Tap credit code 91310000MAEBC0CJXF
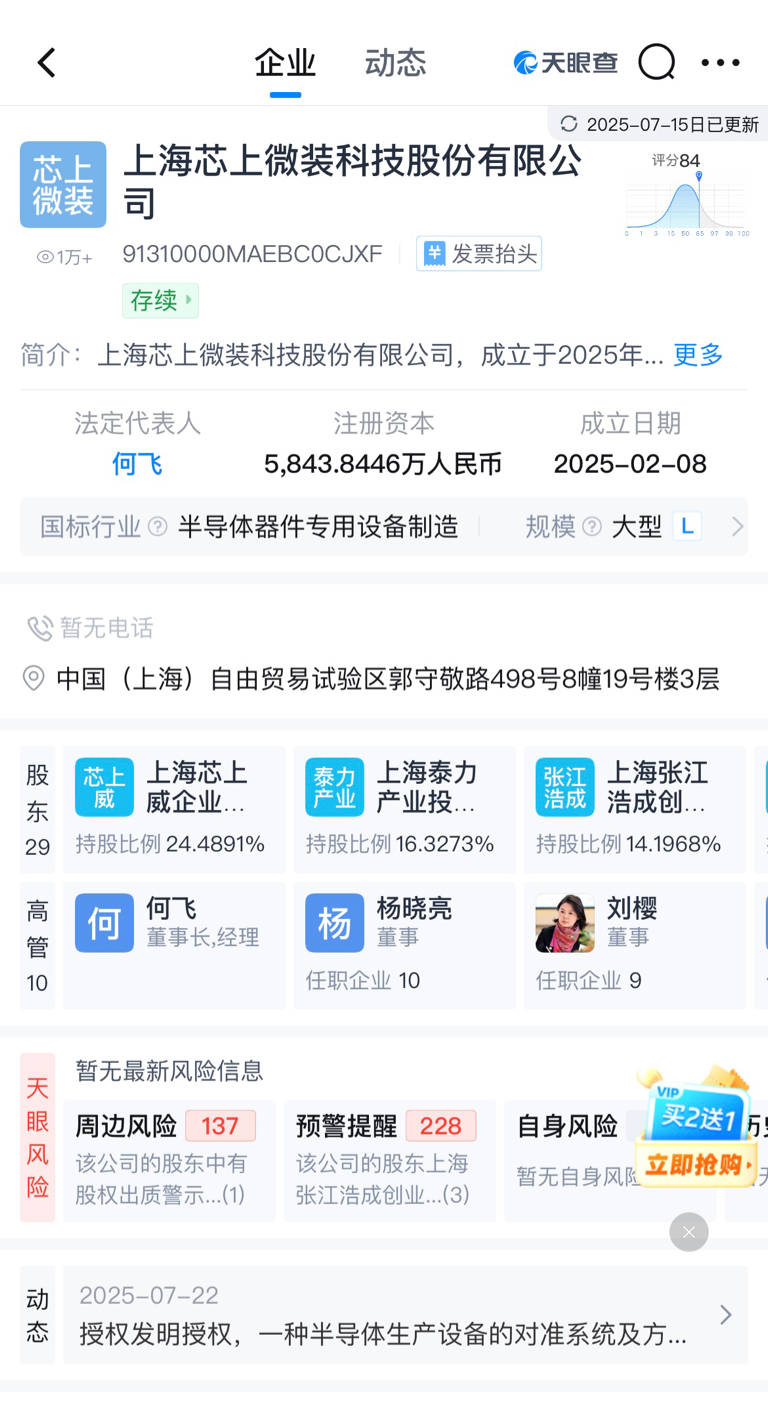This screenshot has height=1403, width=768. [252, 254]
